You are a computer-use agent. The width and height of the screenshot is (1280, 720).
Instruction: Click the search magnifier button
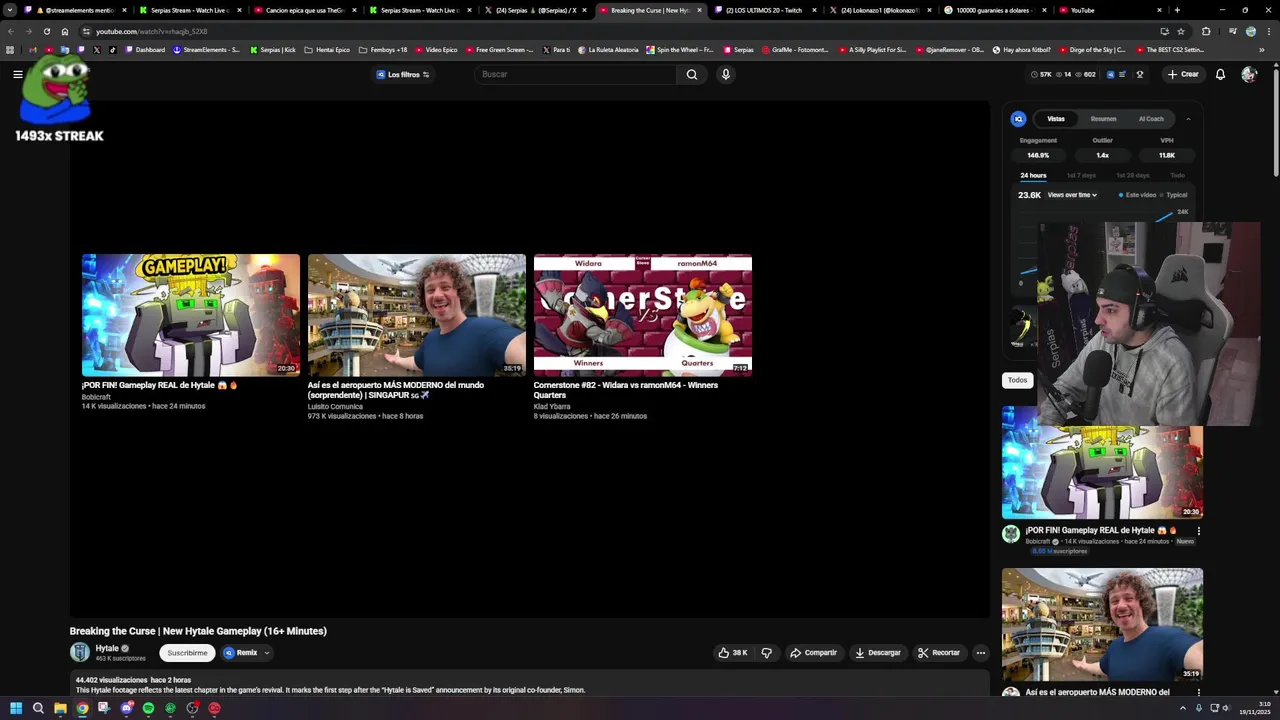coord(692,74)
